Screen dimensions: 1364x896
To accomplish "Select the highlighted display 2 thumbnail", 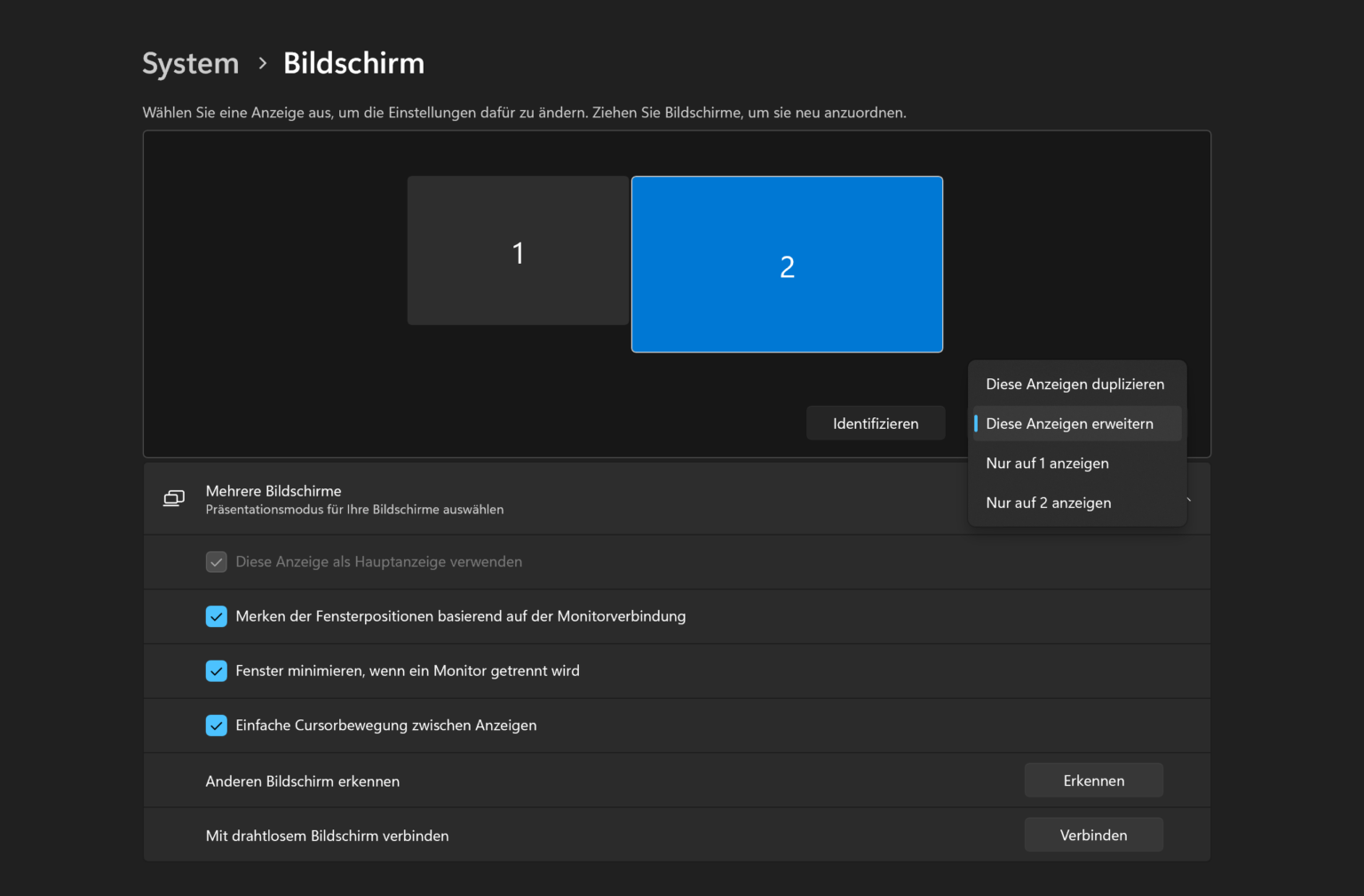I will point(787,264).
